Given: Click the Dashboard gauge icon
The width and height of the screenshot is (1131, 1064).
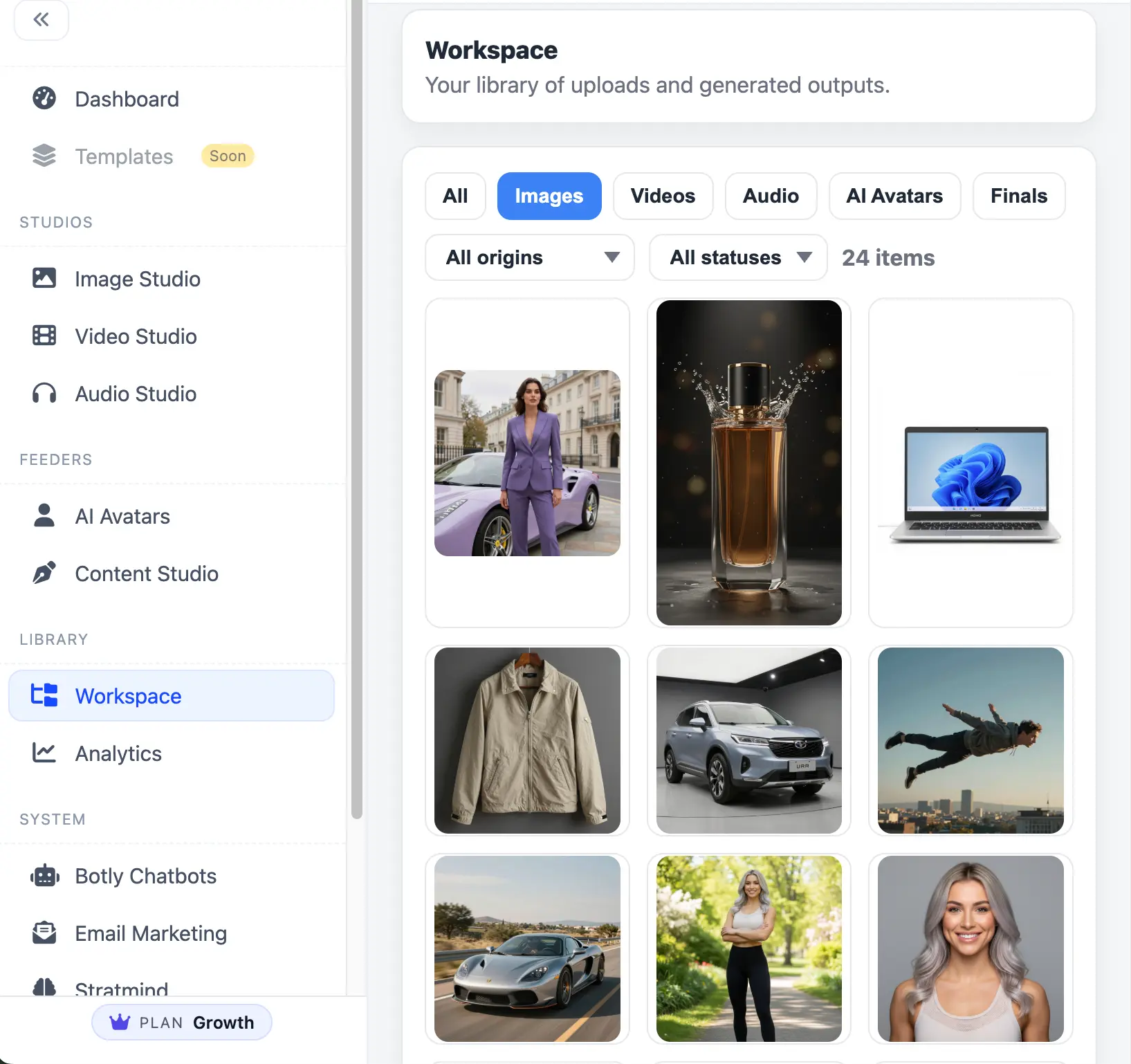Looking at the screenshot, I should (44, 99).
